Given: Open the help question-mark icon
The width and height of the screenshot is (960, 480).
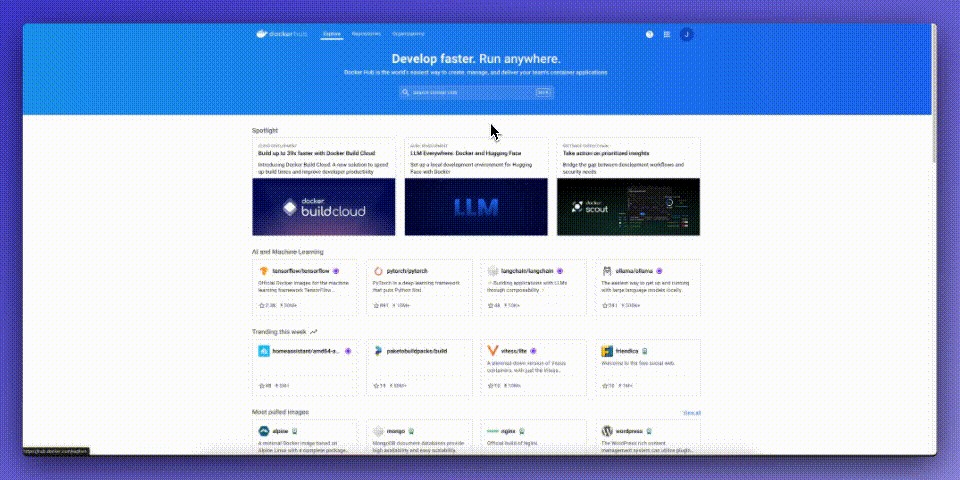Looking at the screenshot, I should pyautogui.click(x=650, y=34).
